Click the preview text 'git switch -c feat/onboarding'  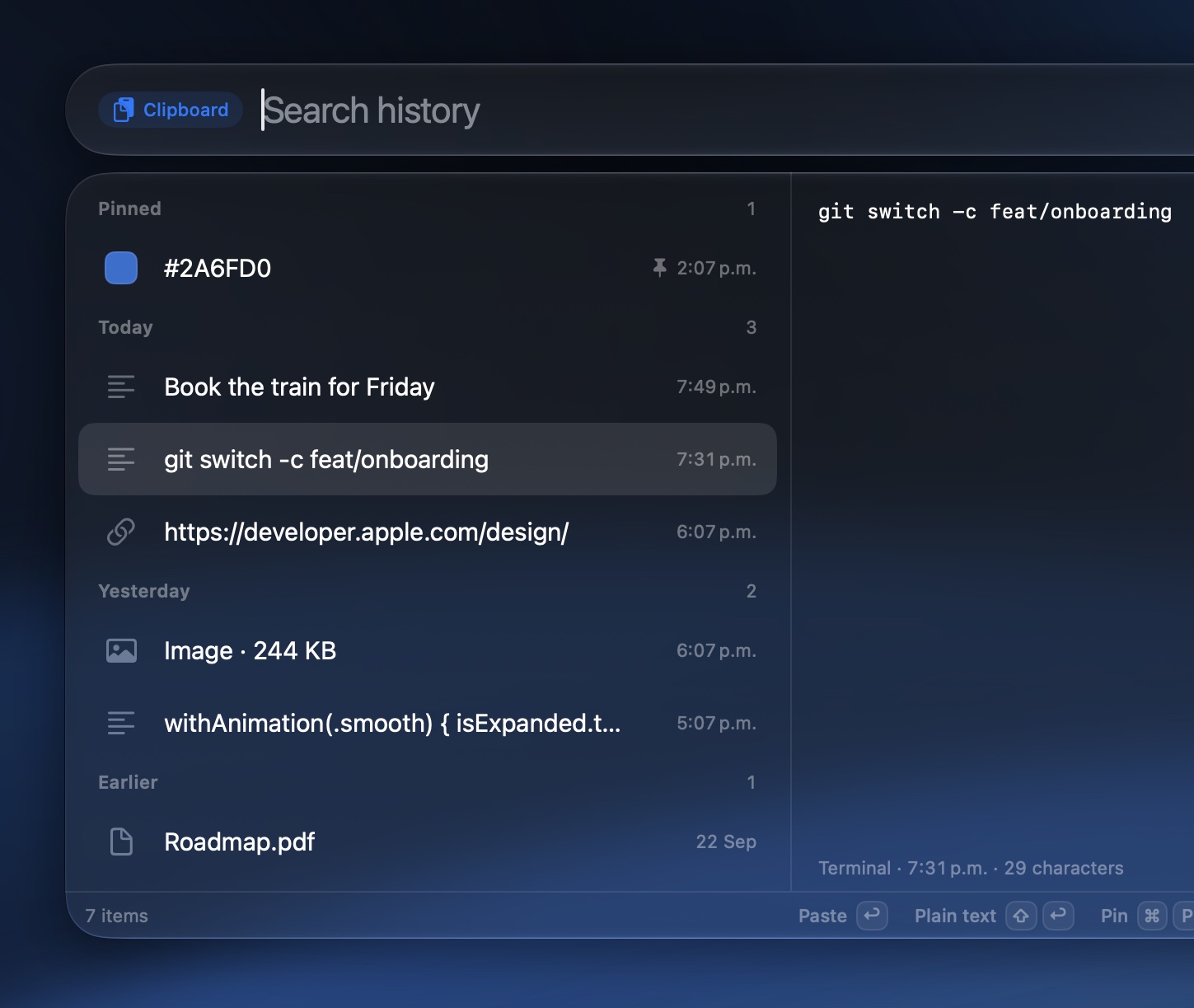(995, 212)
